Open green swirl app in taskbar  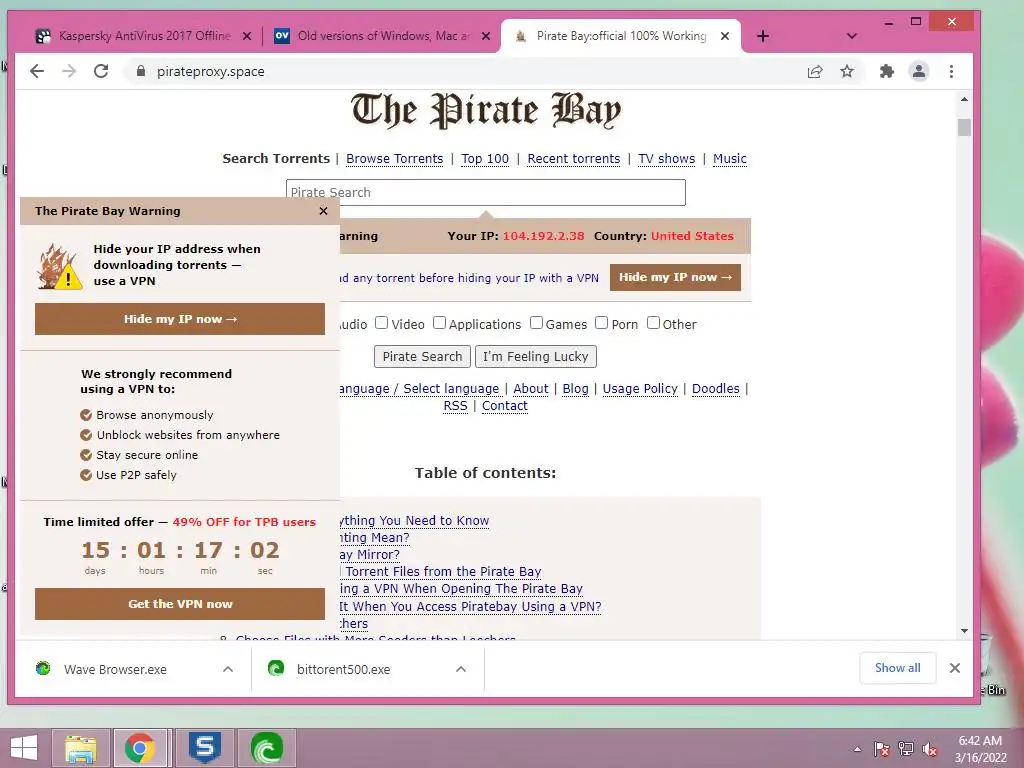tap(266, 748)
